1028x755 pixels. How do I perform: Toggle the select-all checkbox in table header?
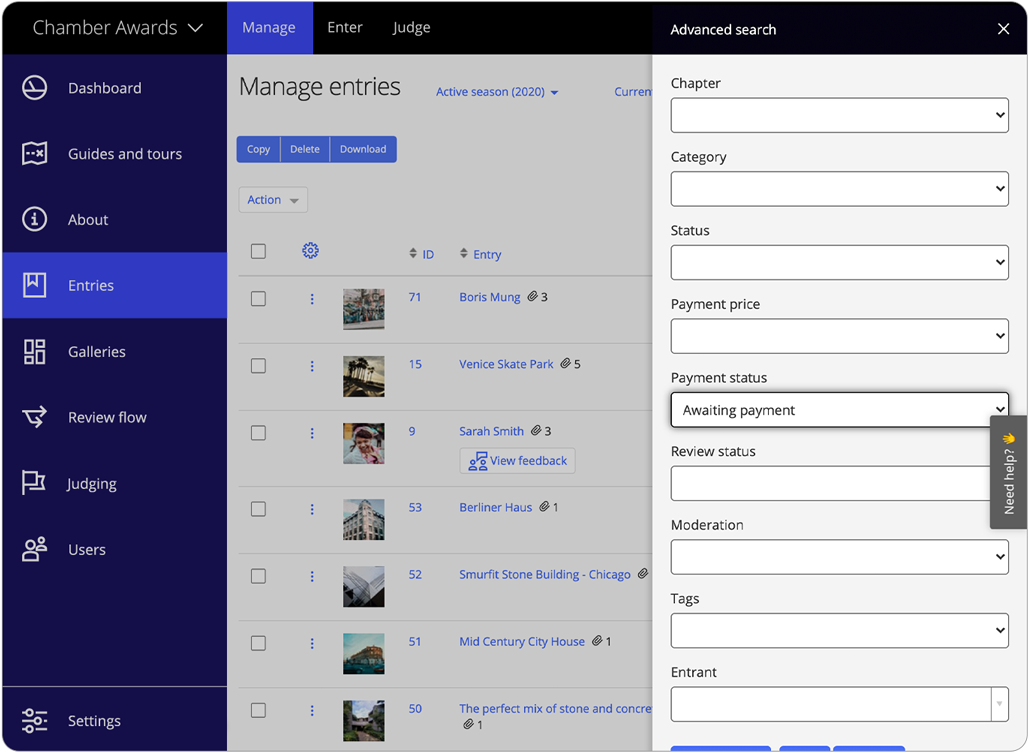tap(258, 252)
